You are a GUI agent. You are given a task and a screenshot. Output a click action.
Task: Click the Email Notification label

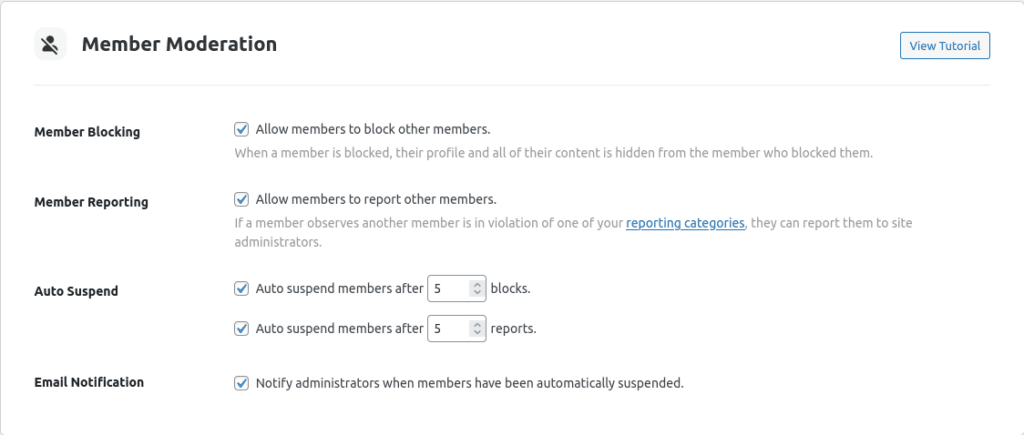tap(89, 382)
